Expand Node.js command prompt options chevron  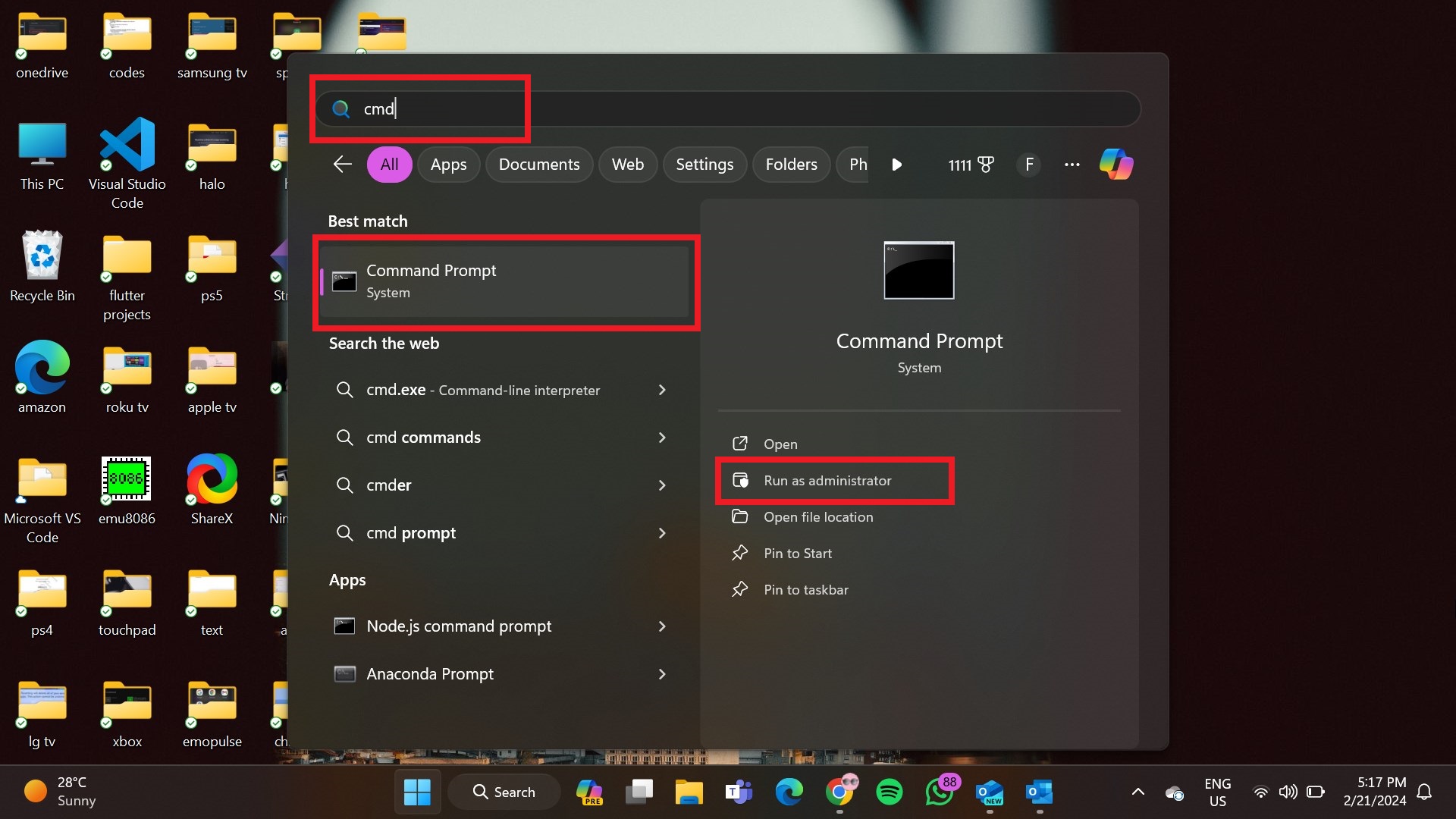click(662, 626)
